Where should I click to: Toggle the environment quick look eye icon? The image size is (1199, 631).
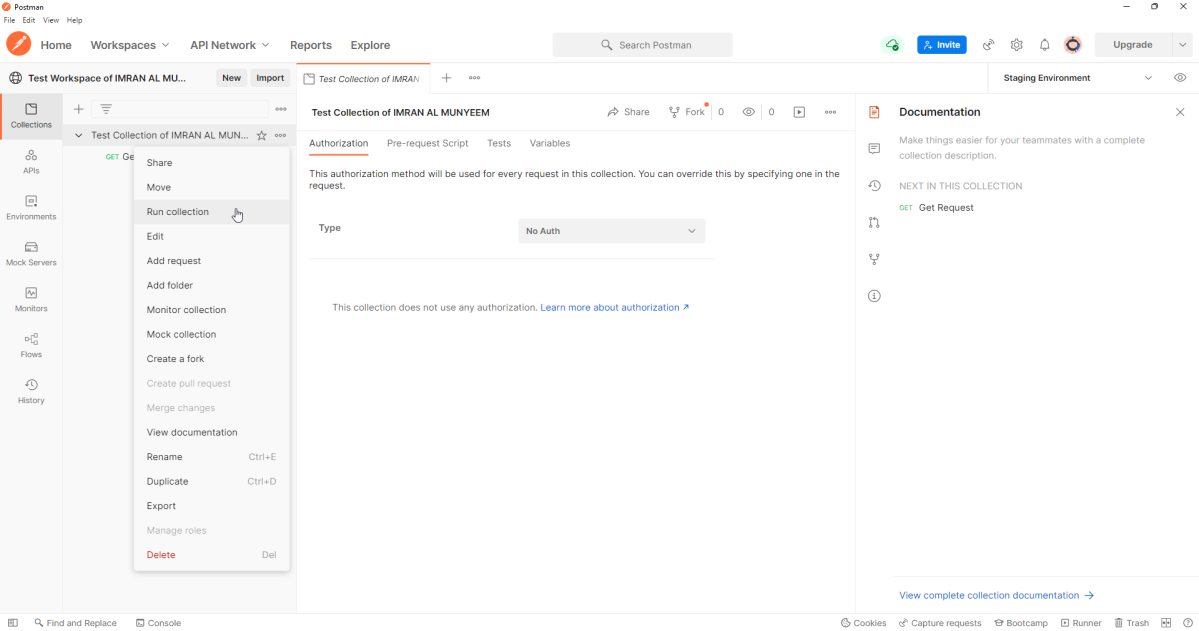pos(1180,78)
